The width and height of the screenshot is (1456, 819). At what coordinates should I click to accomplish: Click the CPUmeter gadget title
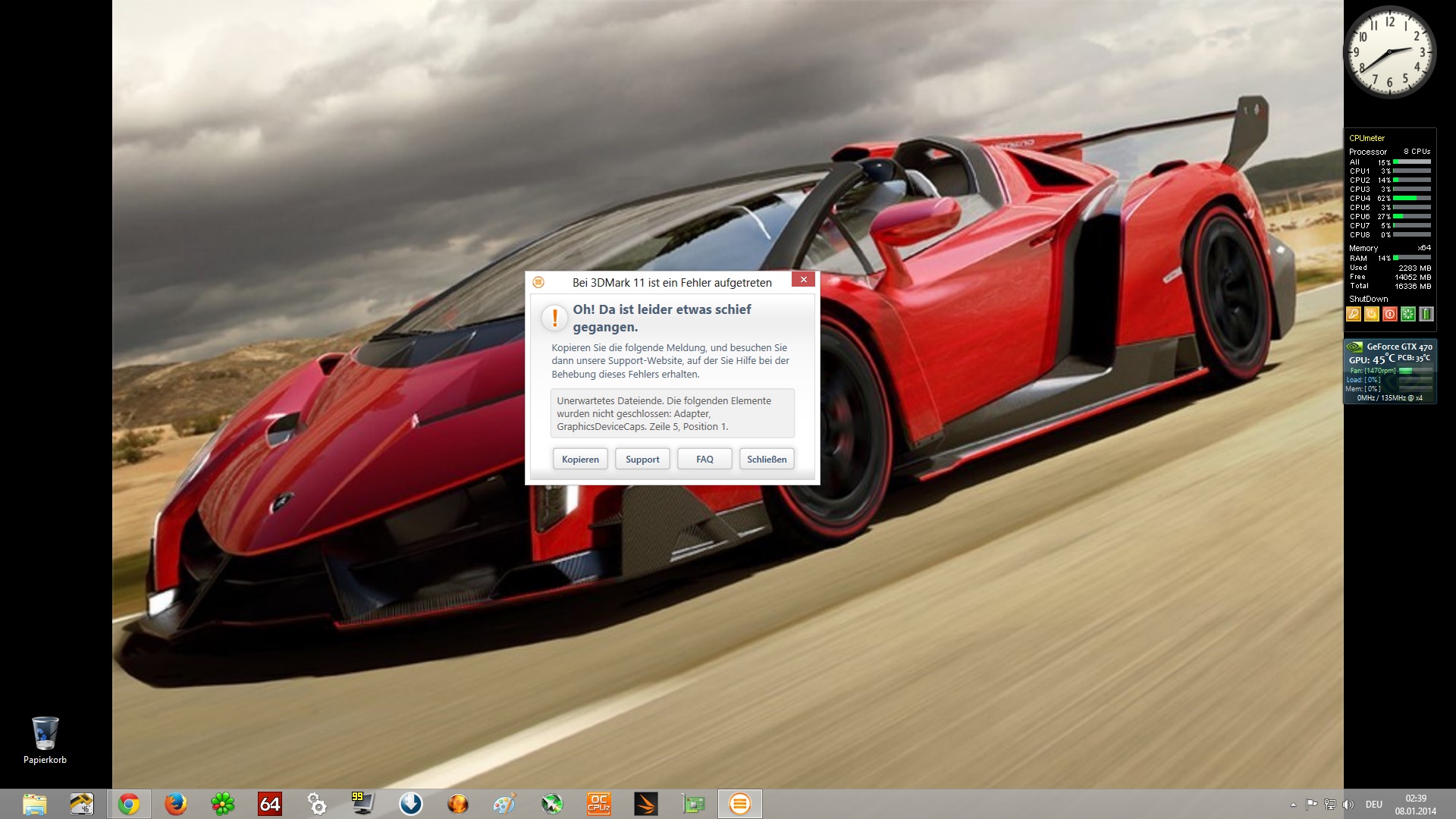coord(1367,138)
